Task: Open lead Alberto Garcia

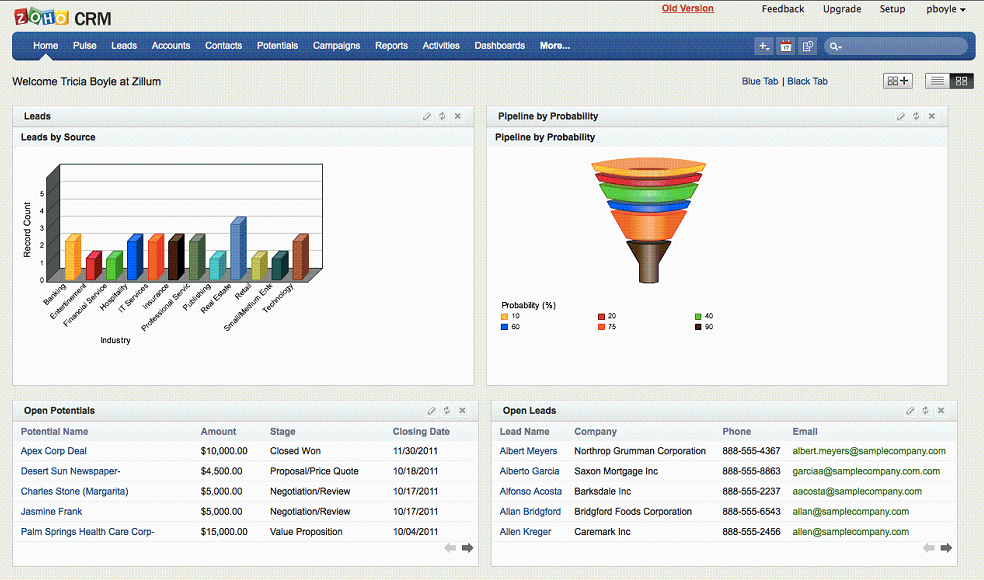Action: (529, 471)
